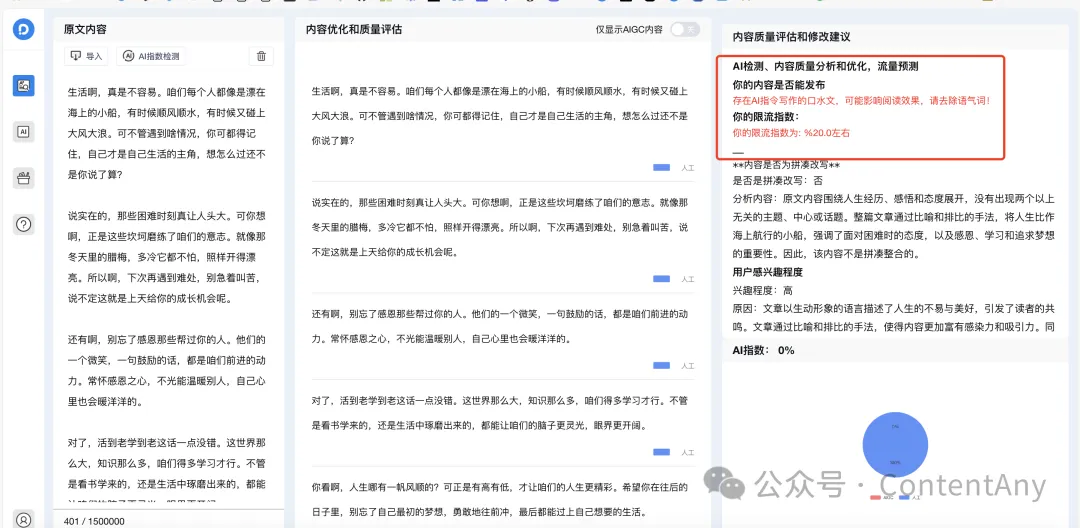Image resolution: width=1080 pixels, height=528 pixels.
Task: Click the 用户感兴趣程度 heading
Action: point(768,271)
